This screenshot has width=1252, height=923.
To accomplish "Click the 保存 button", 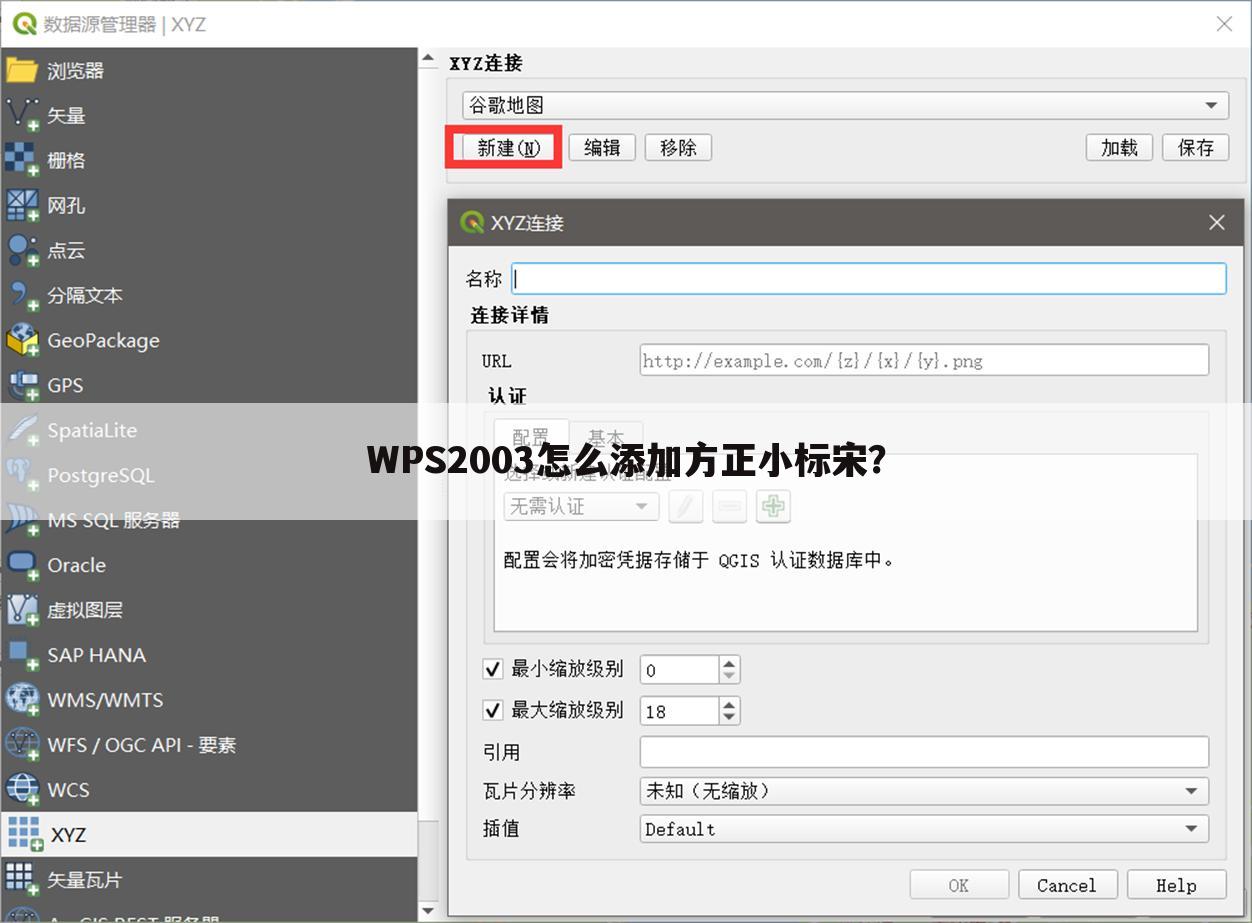I will click(x=1195, y=148).
